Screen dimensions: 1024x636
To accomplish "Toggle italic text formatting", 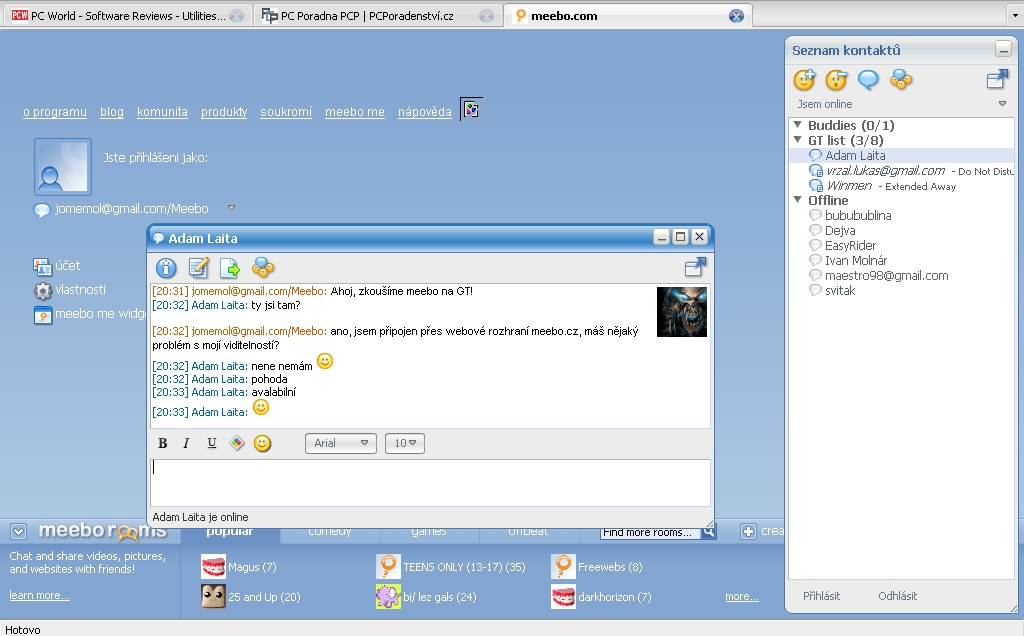I will (186, 443).
